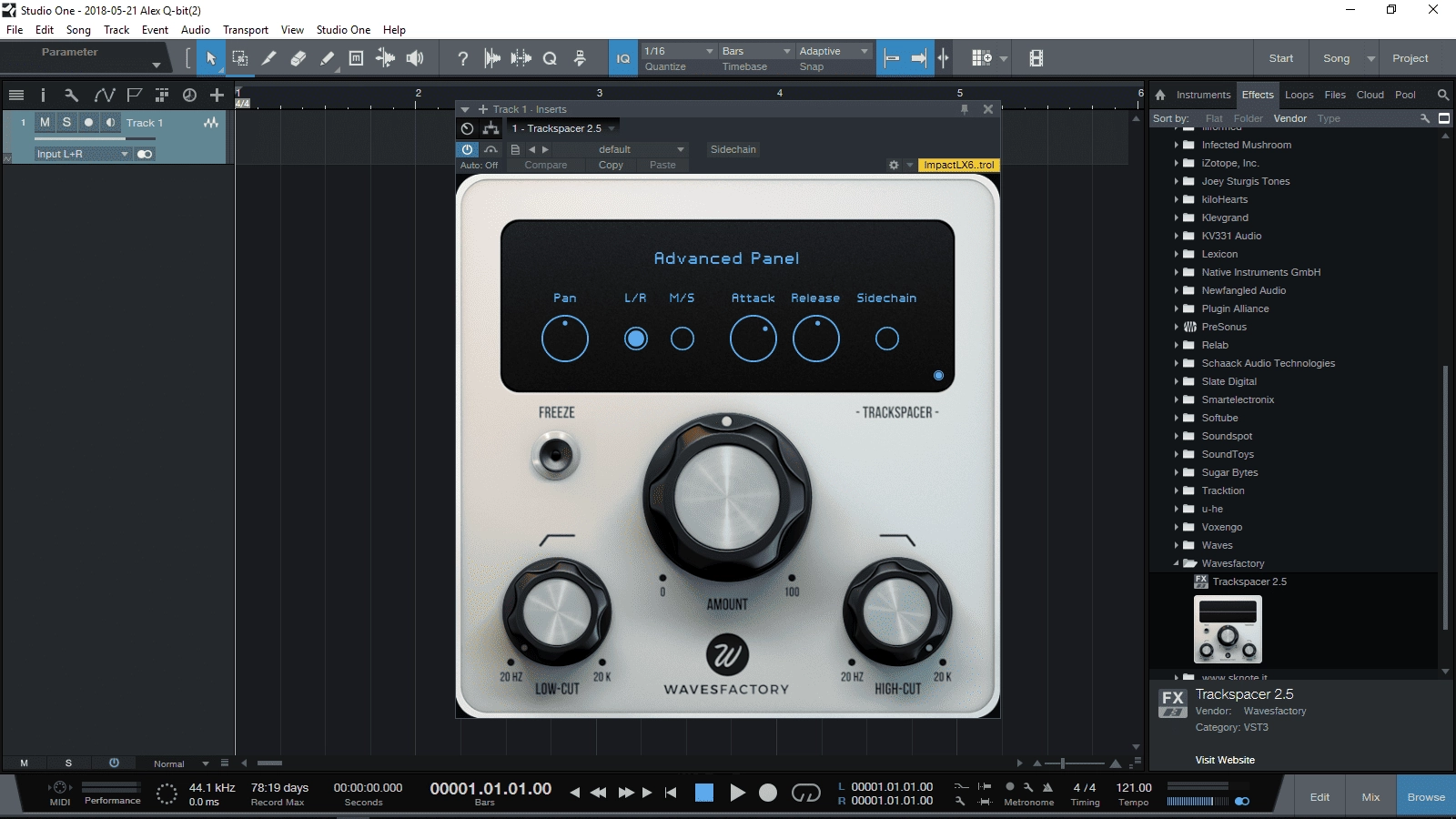Select L/R mode radio button

coord(636,339)
